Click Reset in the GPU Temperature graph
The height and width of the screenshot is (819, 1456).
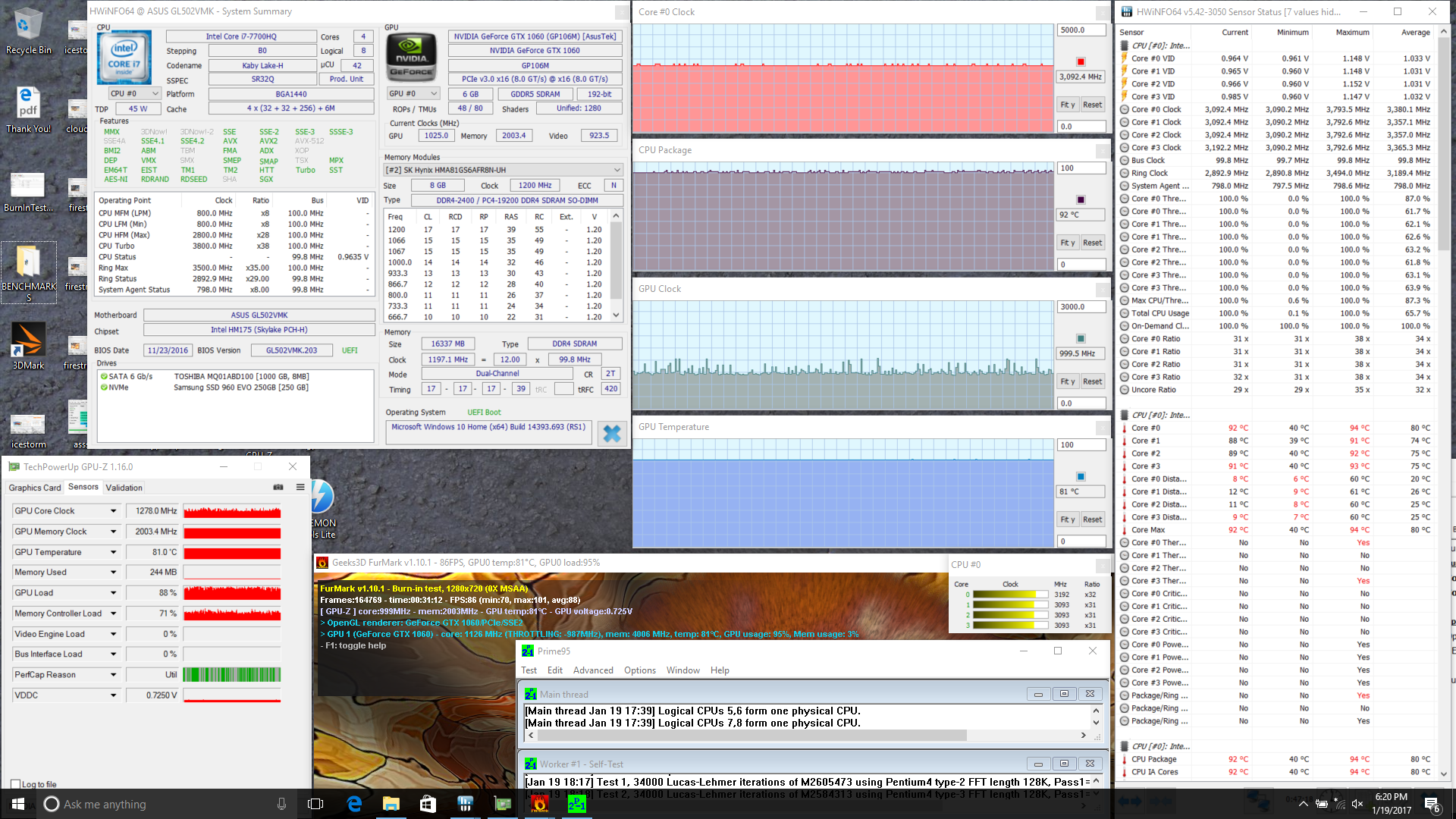click(x=1092, y=519)
